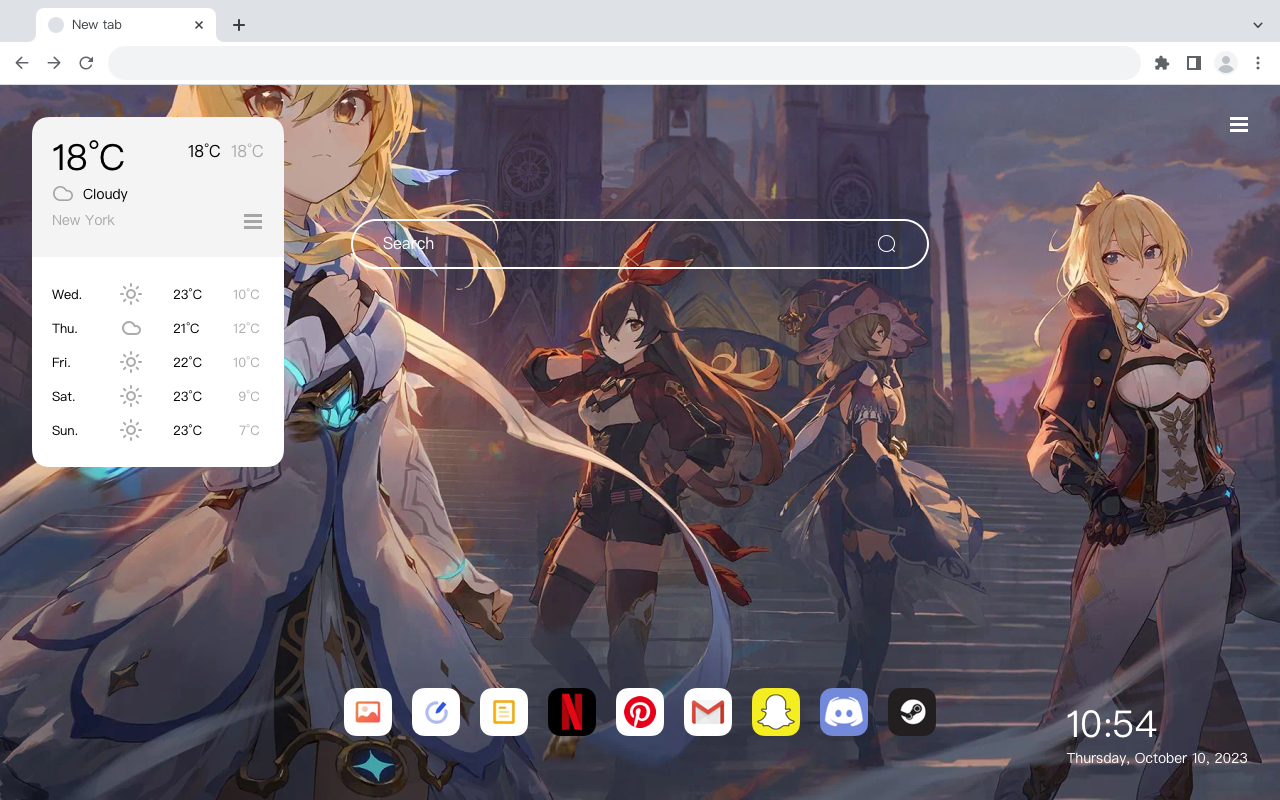
Task: Reload the current page
Action: point(86,63)
